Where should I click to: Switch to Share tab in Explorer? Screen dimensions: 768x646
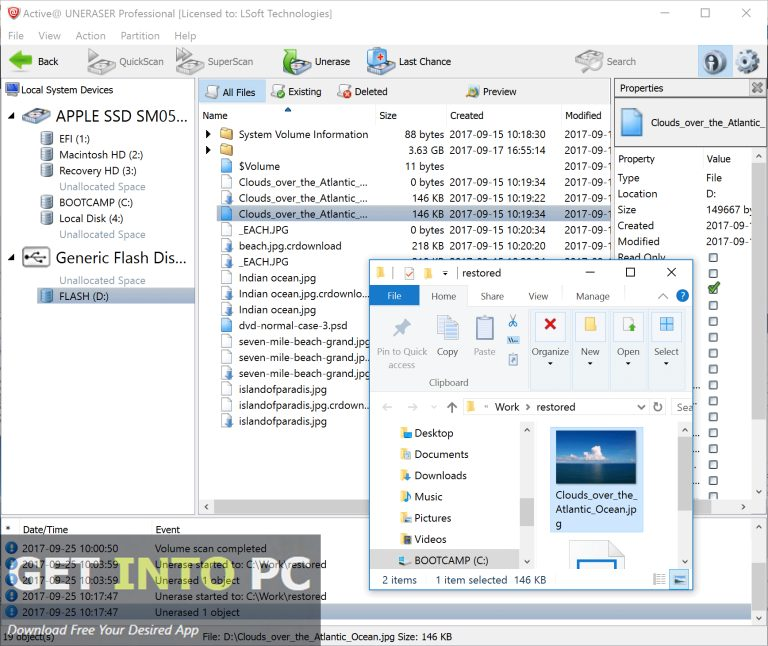point(492,296)
